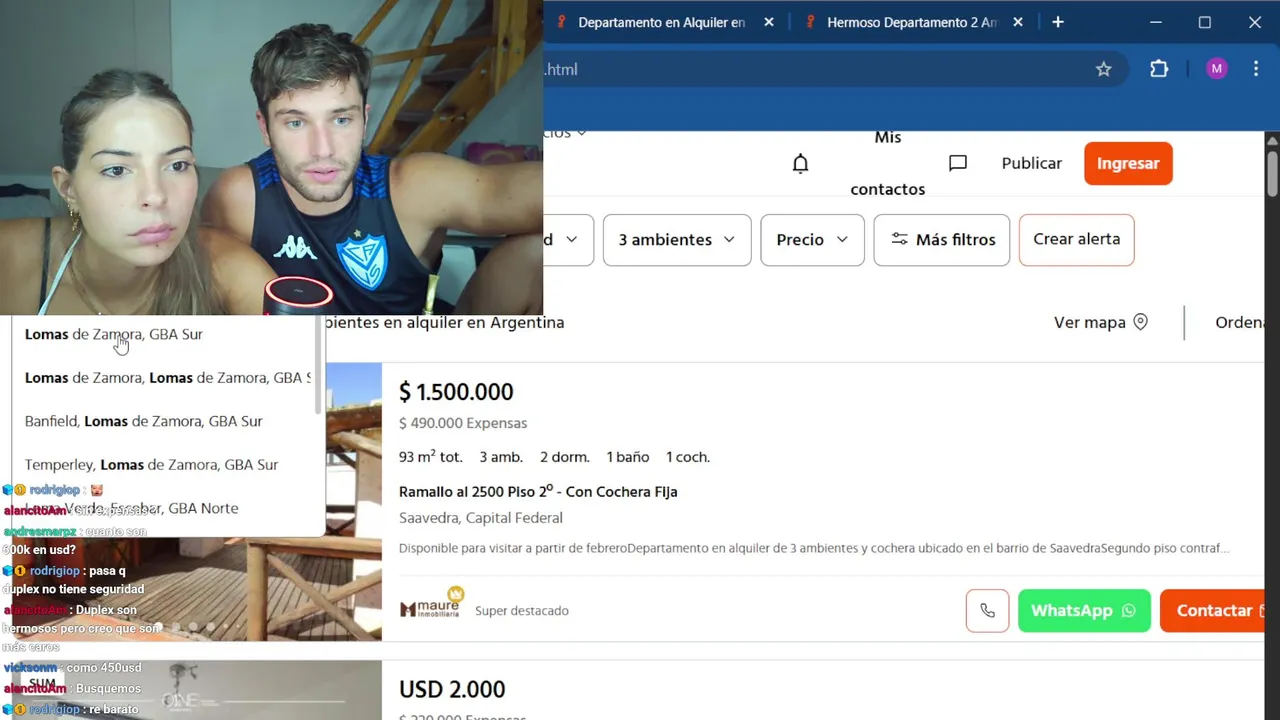Screen dimensions: 1280x720
Task: Click the orange Ingresar button
Action: pos(1128,164)
